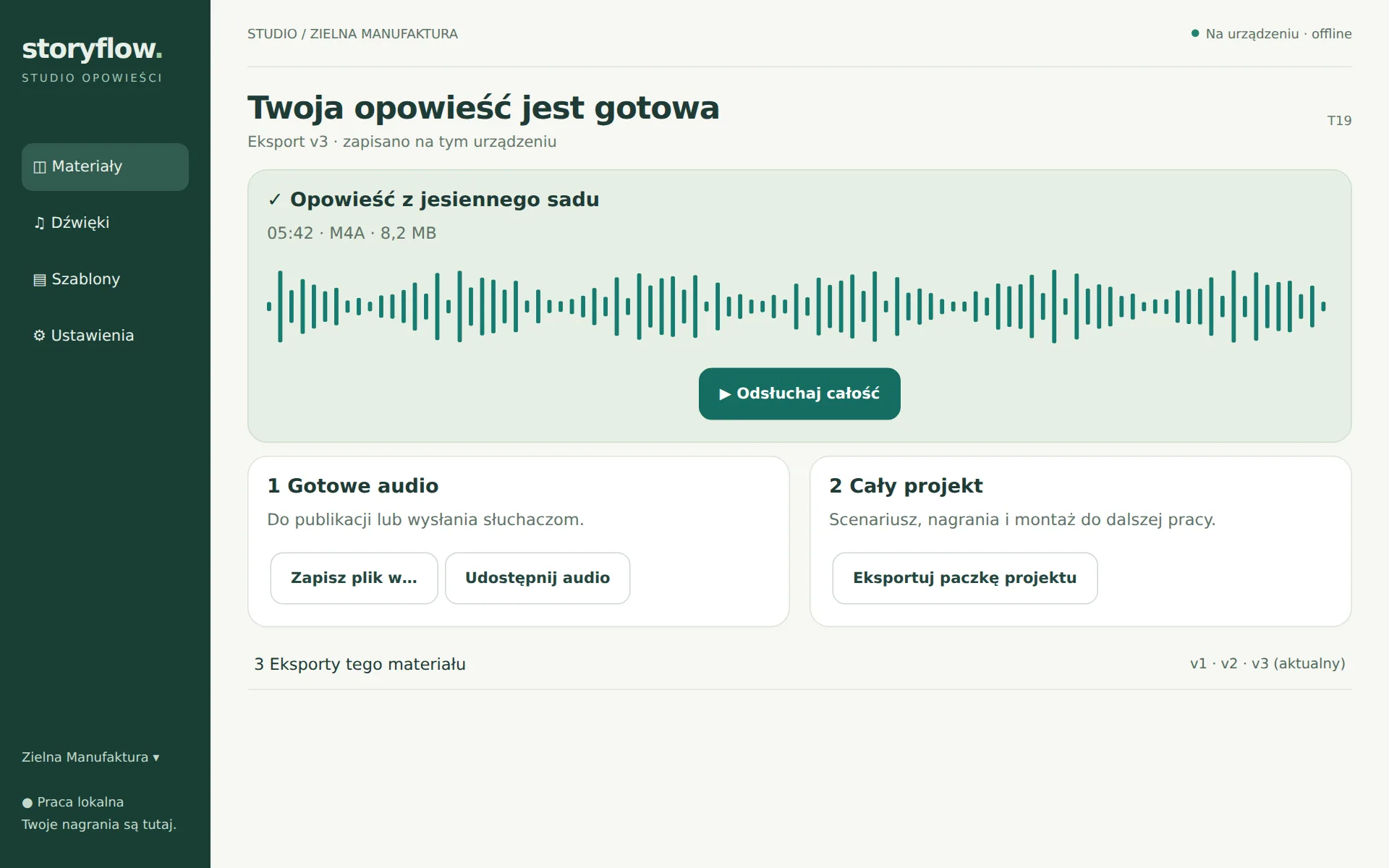Click version list v1 · v2 · v3 (aktualny)
The height and width of the screenshot is (868, 1389).
click(x=1267, y=663)
